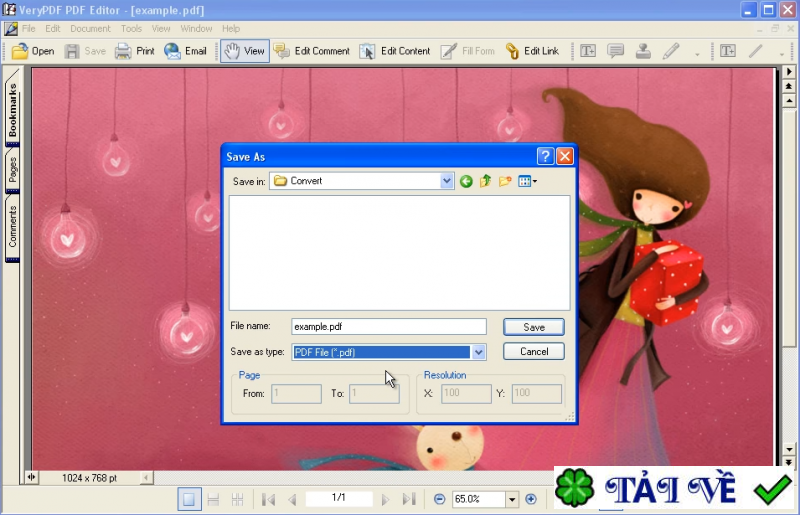This screenshot has height=515, width=800.
Task: Switch to the Comments side tab
Action: (x=13, y=226)
